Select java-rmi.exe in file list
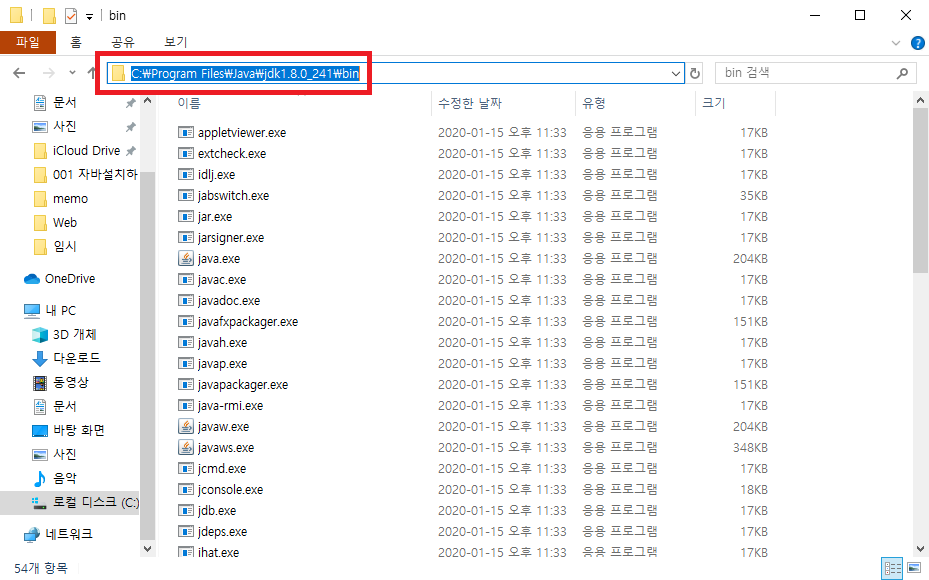The height and width of the screenshot is (580, 929). [x=230, y=406]
